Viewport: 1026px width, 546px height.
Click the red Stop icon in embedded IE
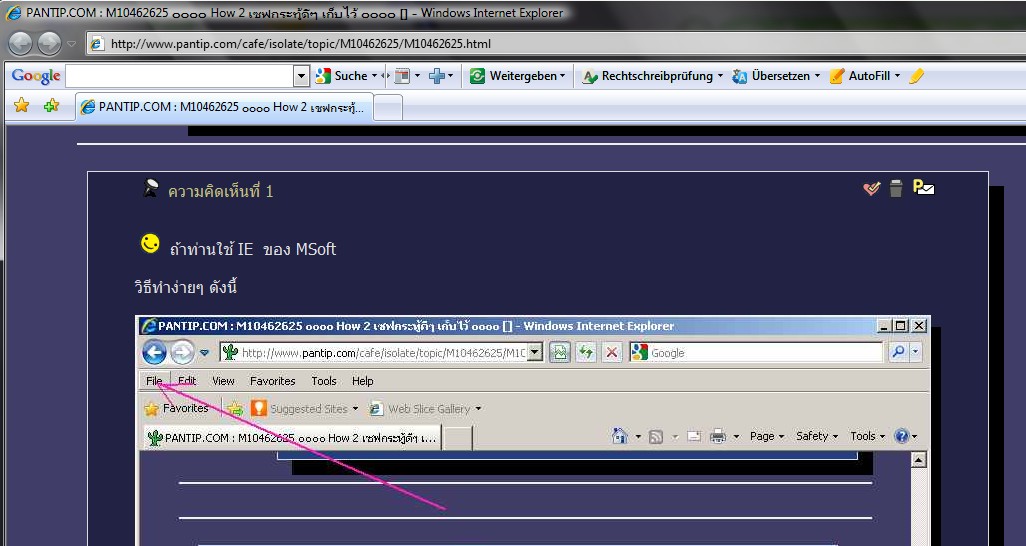(x=612, y=352)
